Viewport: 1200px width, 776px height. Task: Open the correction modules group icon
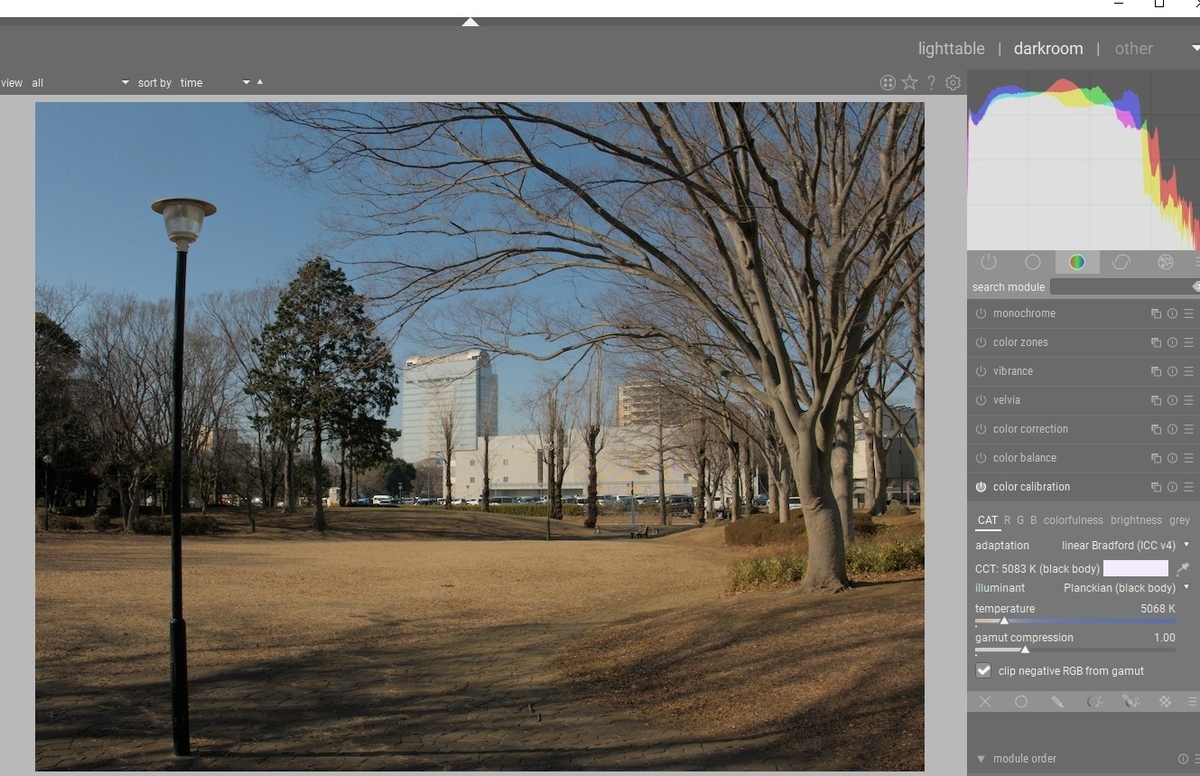(x=1121, y=262)
